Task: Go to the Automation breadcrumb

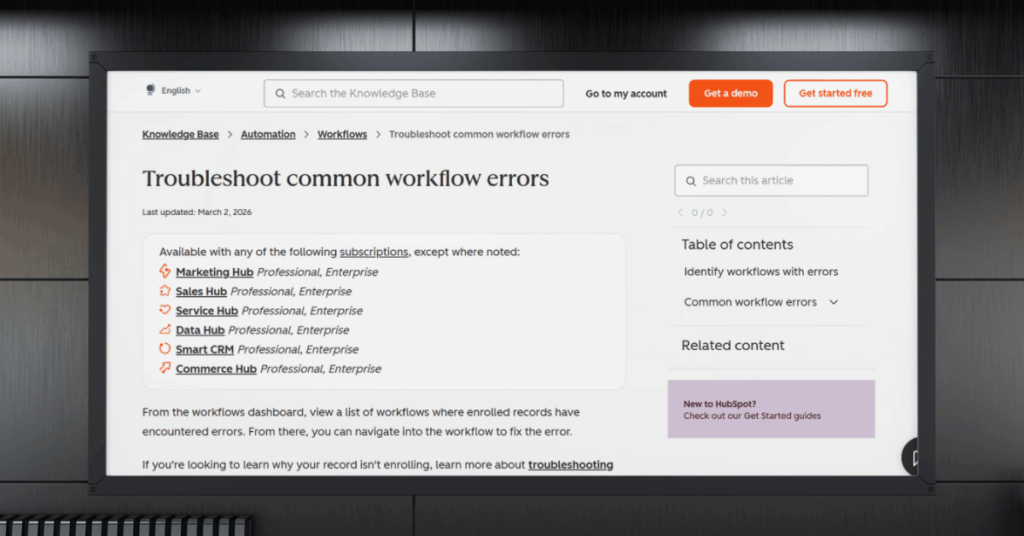Action: [268, 134]
